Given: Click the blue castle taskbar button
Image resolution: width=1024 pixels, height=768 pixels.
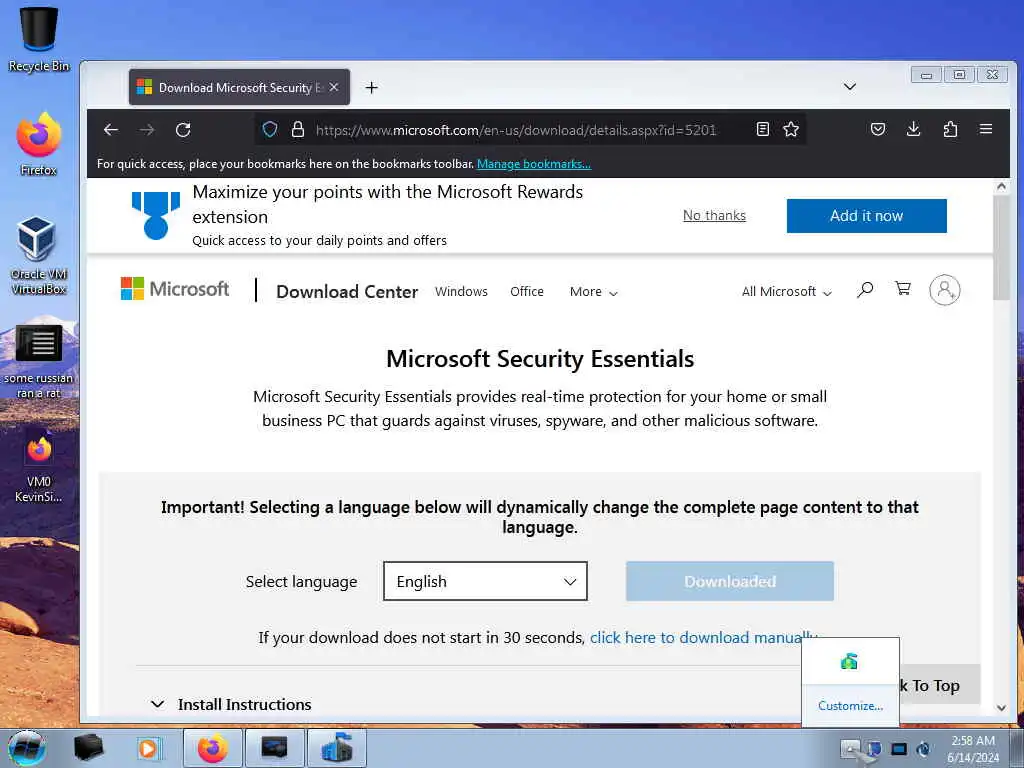Looking at the screenshot, I should 336,748.
